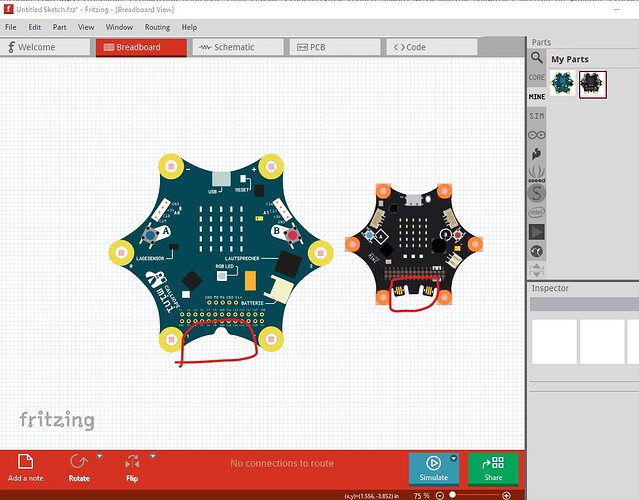Open the Arduino parts bin
Viewport: 639px width, 500px height.
tap(537, 135)
